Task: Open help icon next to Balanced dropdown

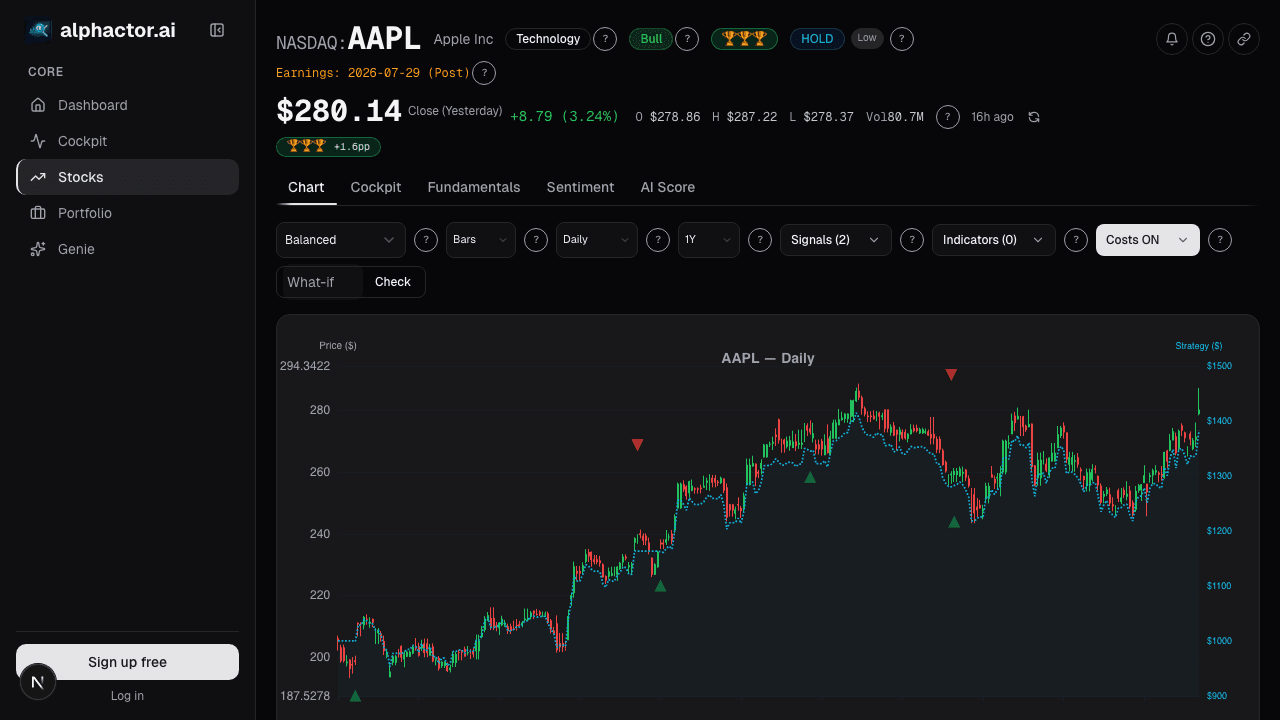Action: 426,240
